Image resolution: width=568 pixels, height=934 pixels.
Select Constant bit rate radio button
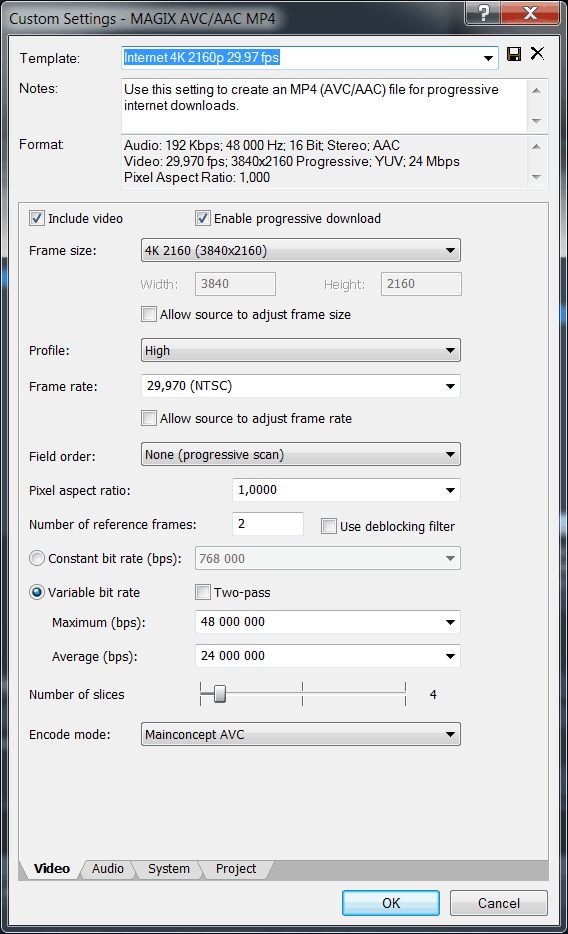pyautogui.click(x=37, y=558)
